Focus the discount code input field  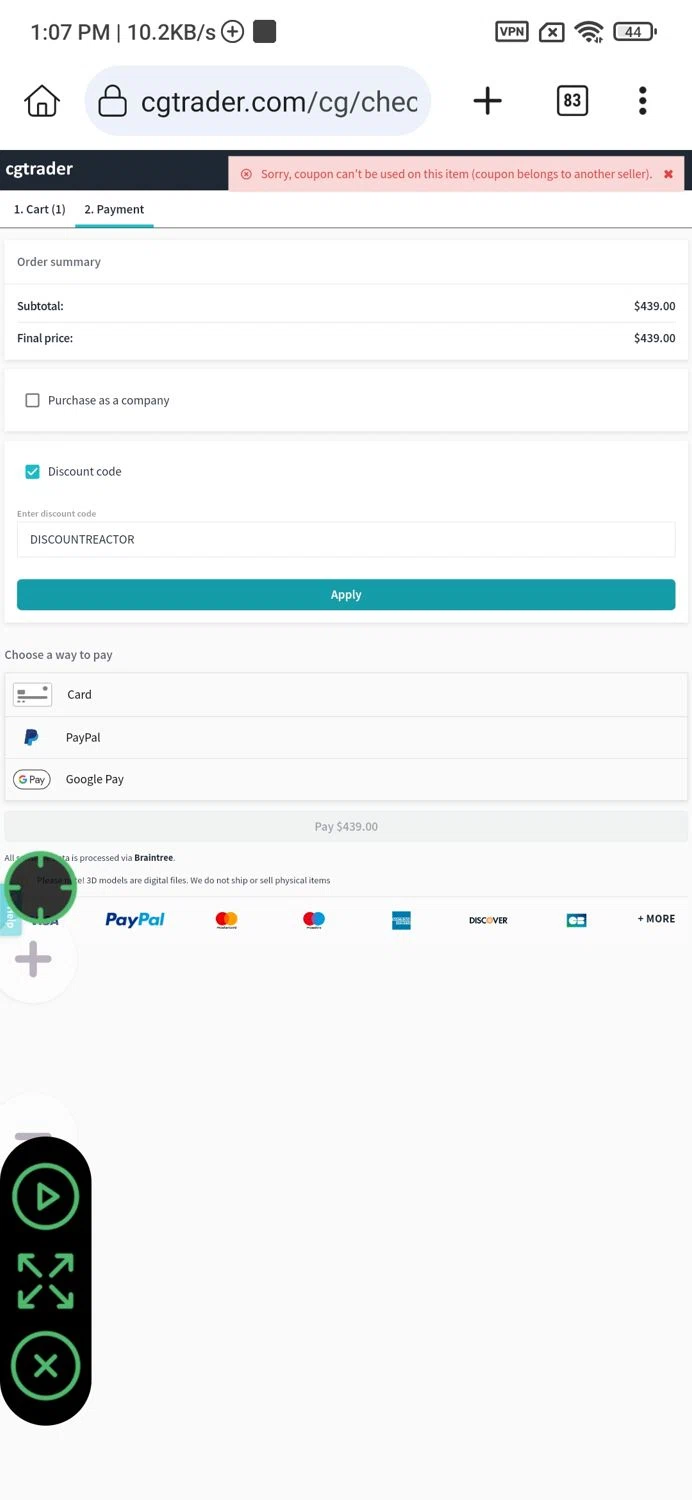click(346, 539)
